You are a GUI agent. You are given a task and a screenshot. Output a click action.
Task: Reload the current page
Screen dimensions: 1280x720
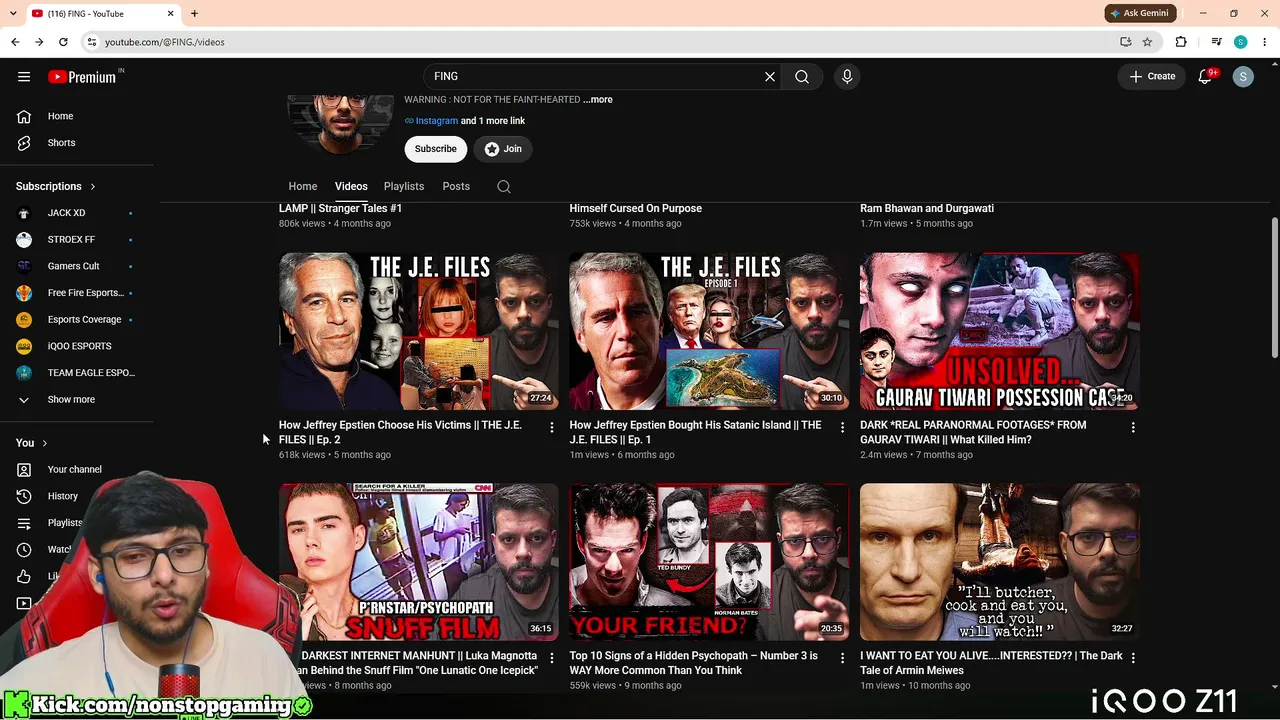click(x=63, y=42)
